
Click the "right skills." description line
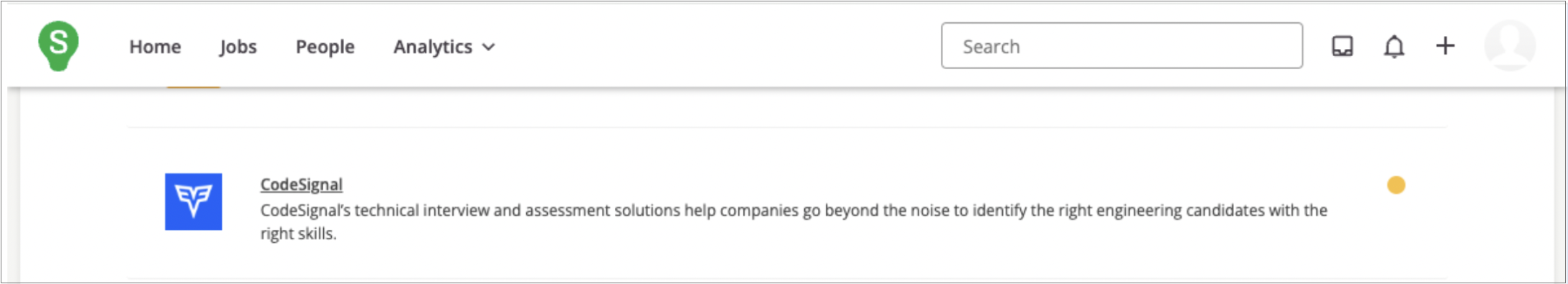click(298, 234)
